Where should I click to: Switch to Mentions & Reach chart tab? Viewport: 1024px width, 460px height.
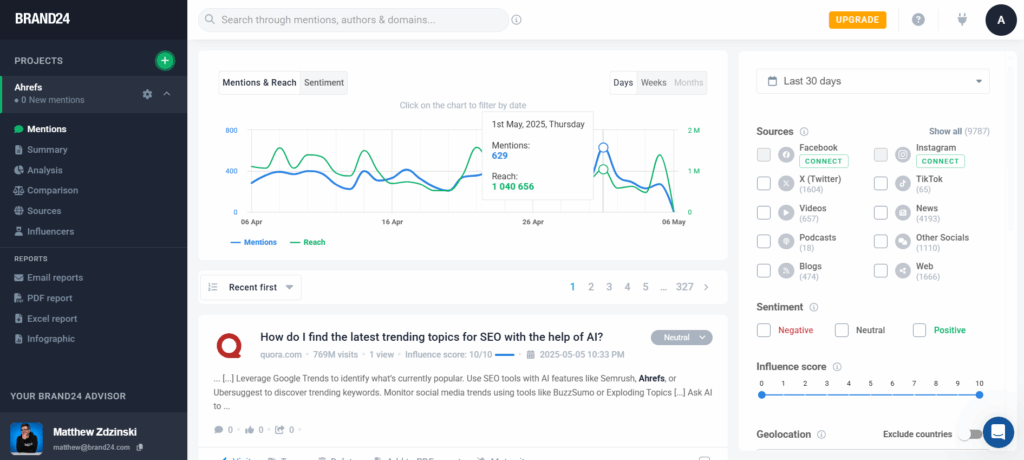tap(259, 83)
